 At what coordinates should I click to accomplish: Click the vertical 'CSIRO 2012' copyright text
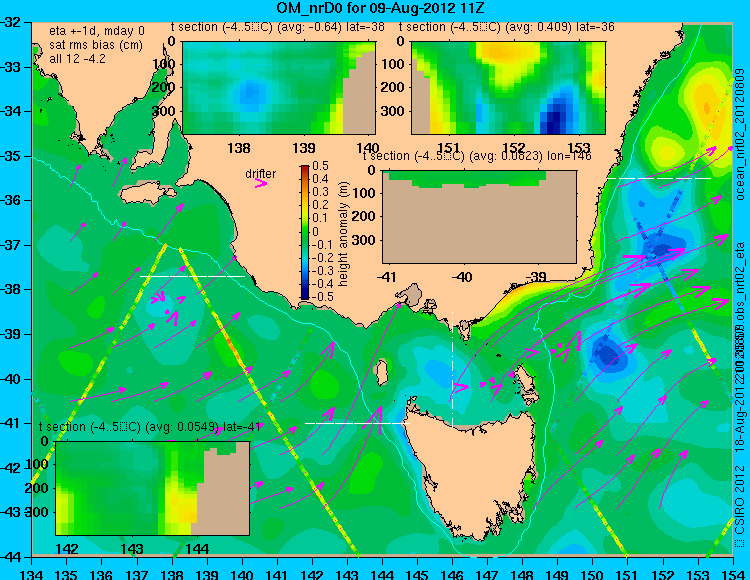[x=740, y=500]
